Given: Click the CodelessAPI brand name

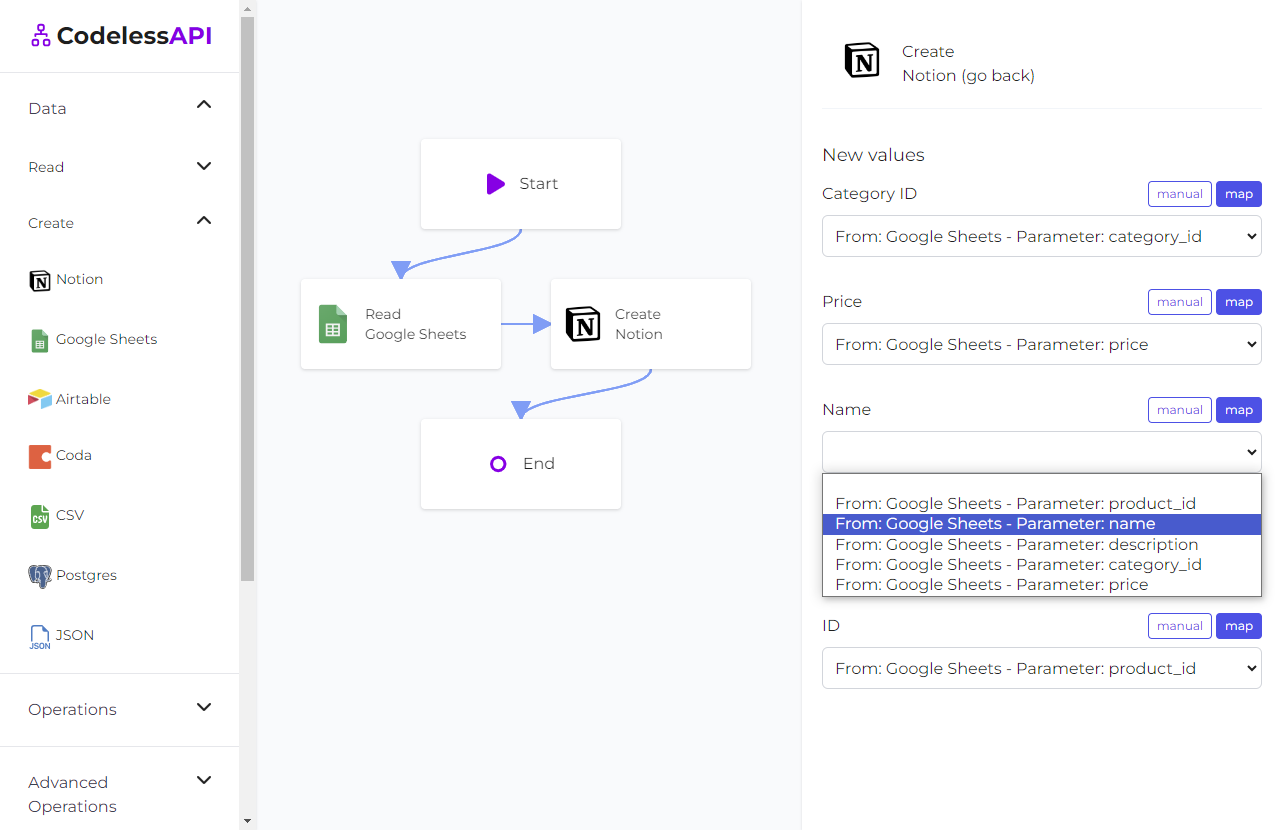Looking at the screenshot, I should tap(134, 36).
